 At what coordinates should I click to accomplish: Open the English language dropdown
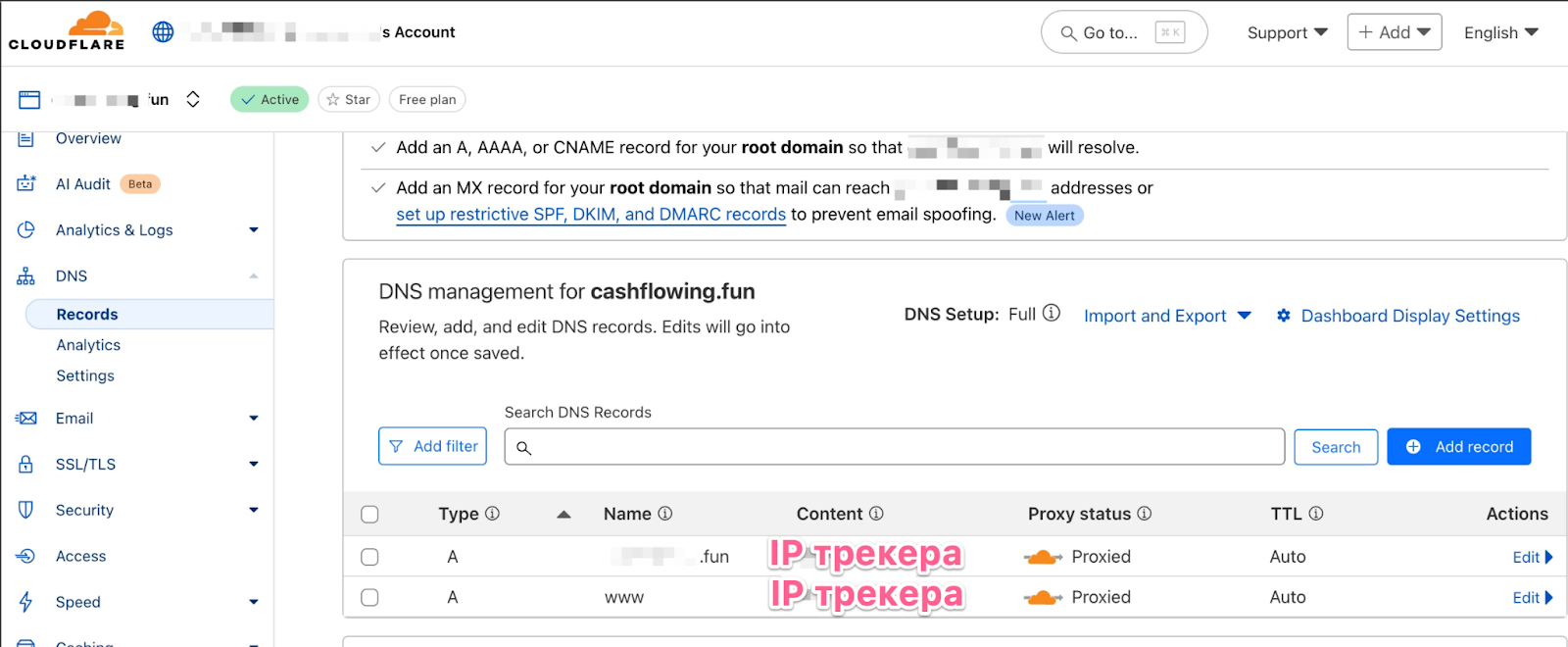1501,32
